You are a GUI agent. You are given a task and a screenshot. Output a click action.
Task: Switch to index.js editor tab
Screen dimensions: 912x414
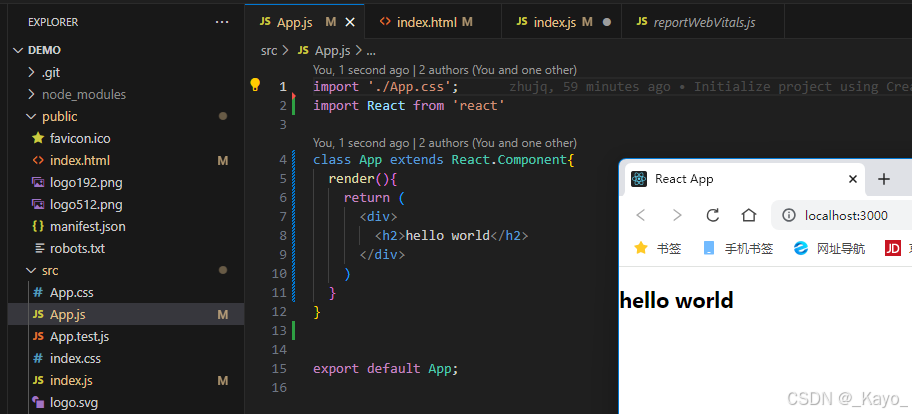(561, 22)
